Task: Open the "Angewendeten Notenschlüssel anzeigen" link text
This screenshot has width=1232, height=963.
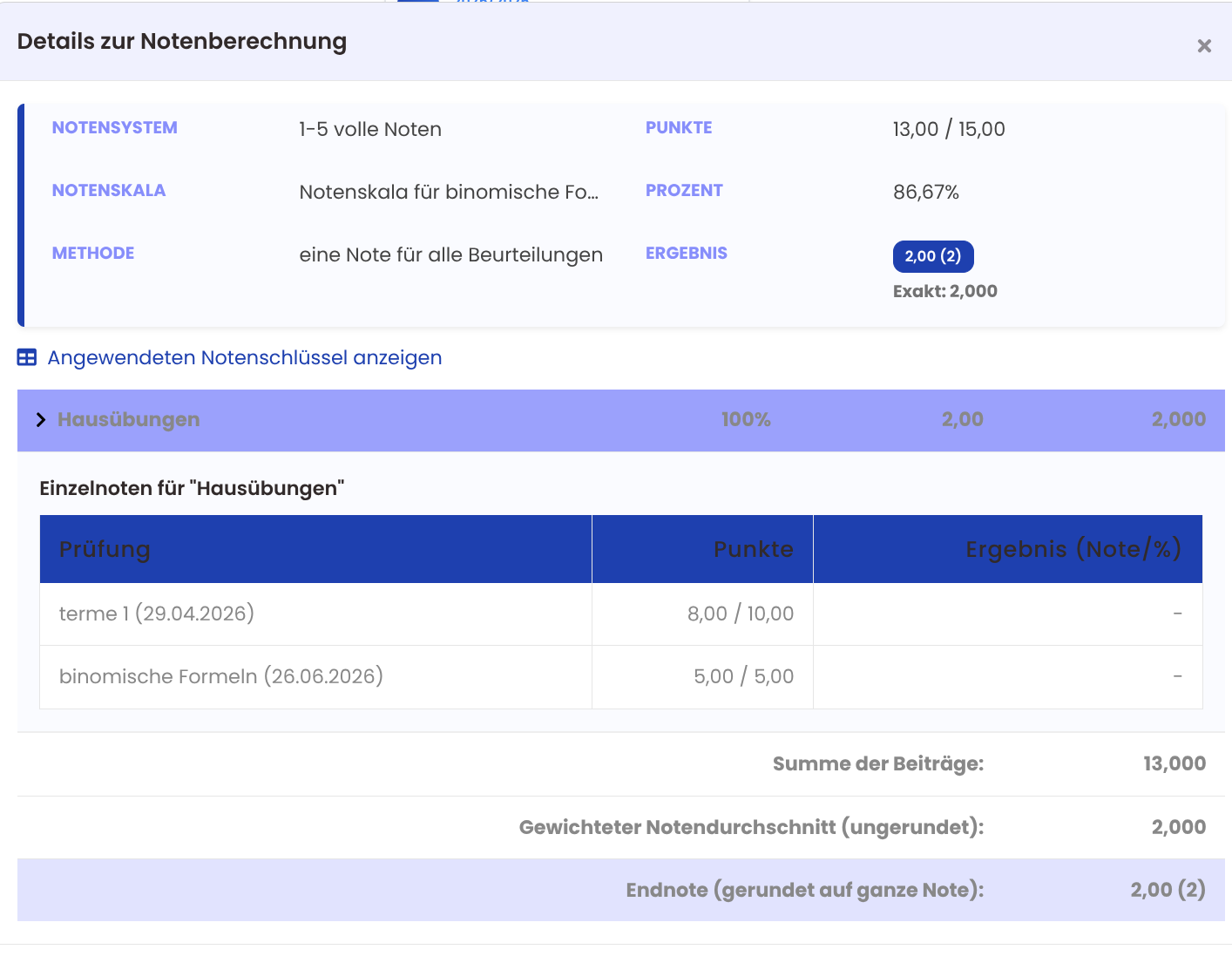Action: coord(245,357)
